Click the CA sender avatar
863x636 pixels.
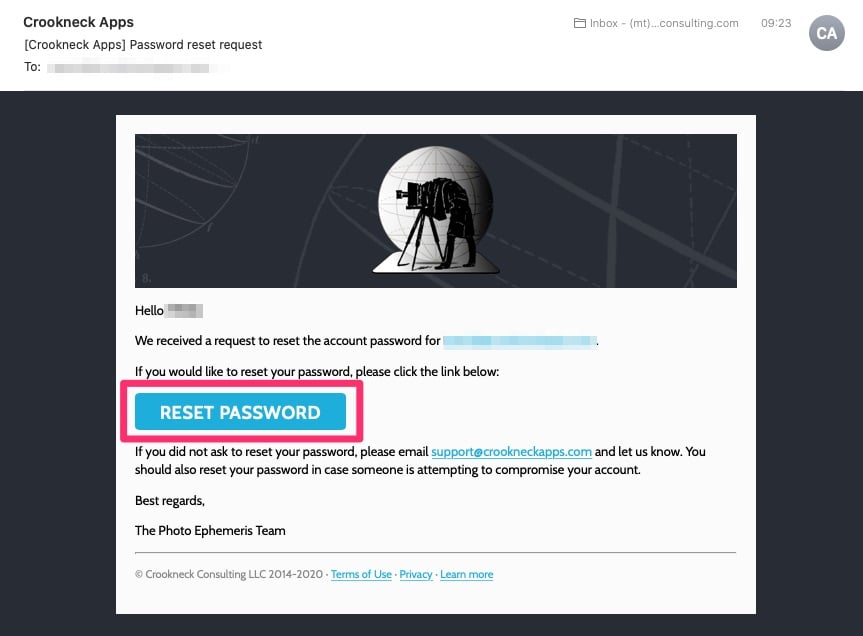tap(826, 33)
